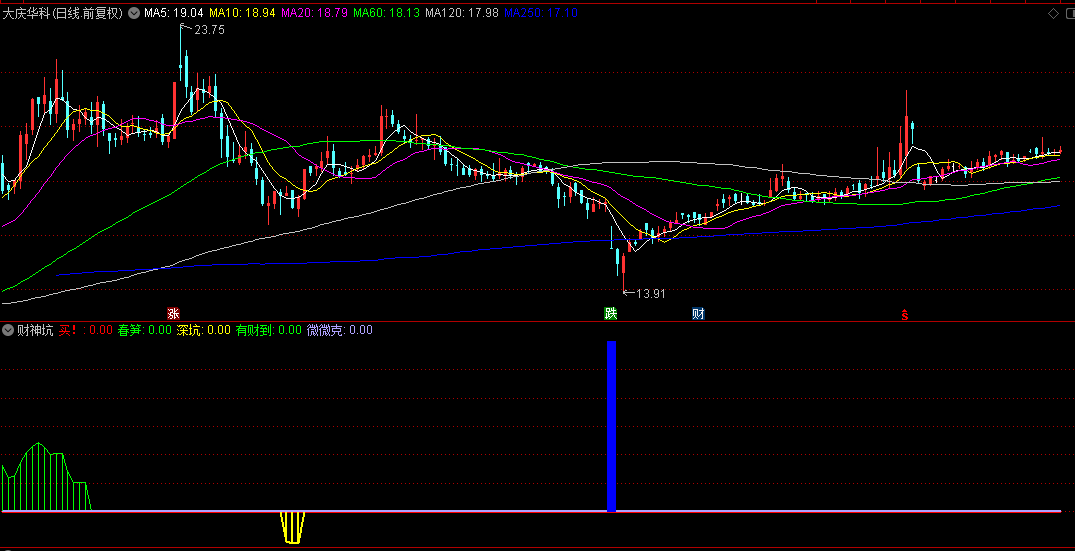Select the 大庆华科(日线.前复权) title text
The width and height of the screenshot is (1075, 551).
62,12
